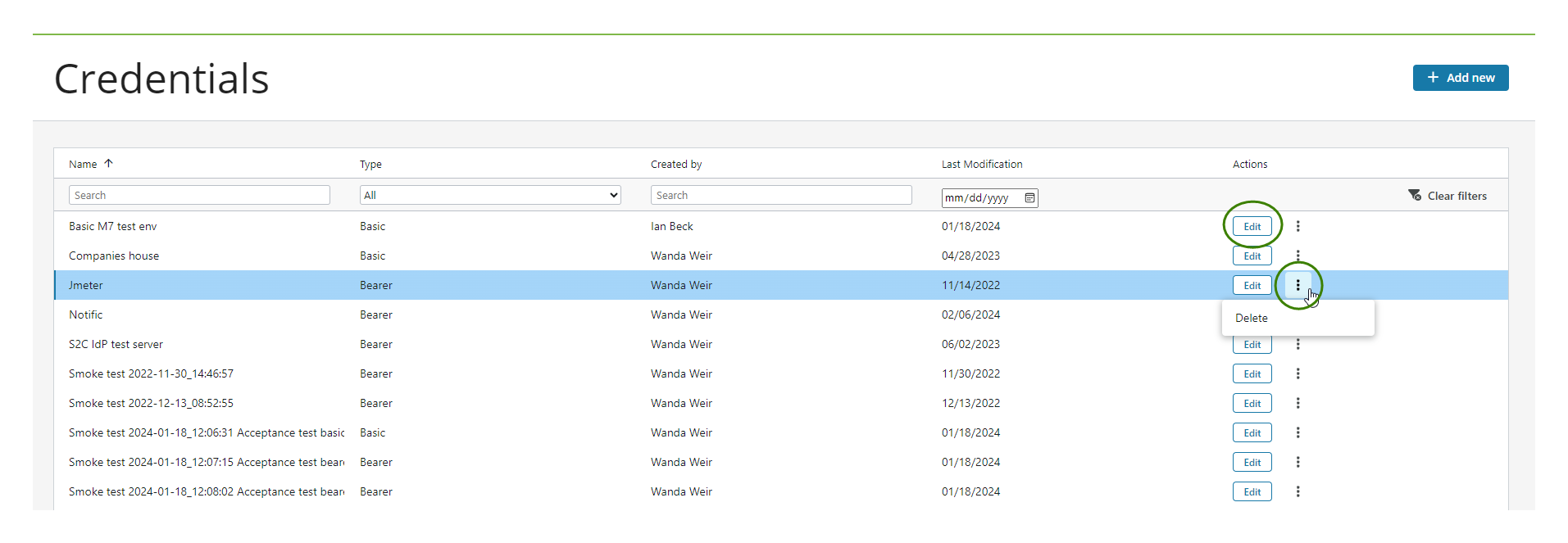Click the Name search field

pos(199,195)
